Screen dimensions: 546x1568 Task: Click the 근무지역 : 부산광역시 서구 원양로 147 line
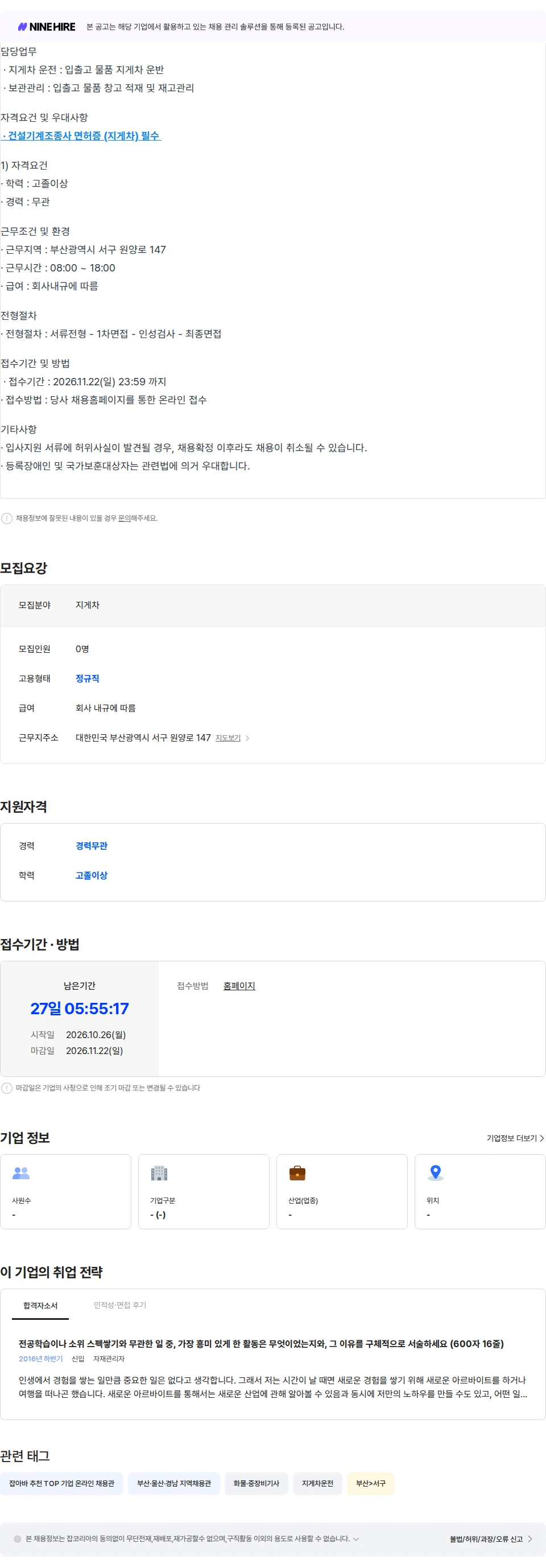click(83, 249)
